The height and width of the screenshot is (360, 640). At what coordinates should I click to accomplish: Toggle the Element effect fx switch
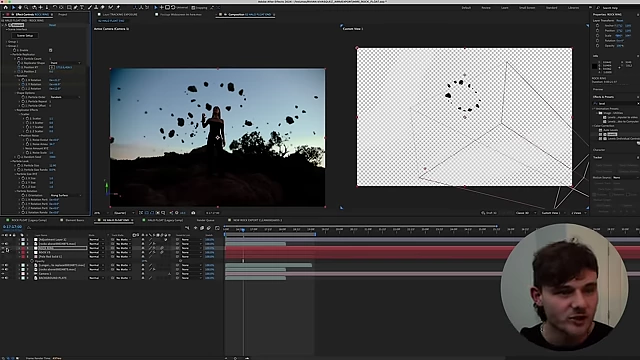tap(6, 25)
